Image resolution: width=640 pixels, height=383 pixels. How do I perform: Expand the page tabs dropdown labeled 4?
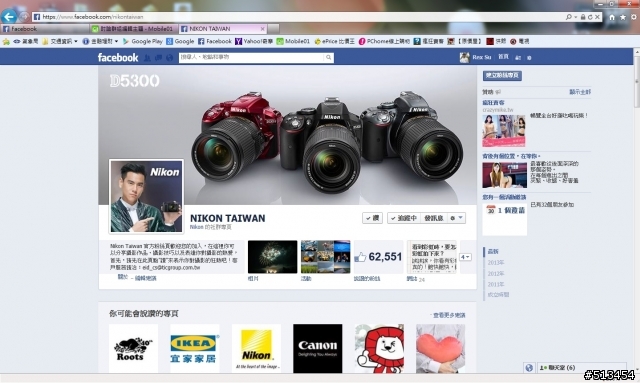coord(465,257)
